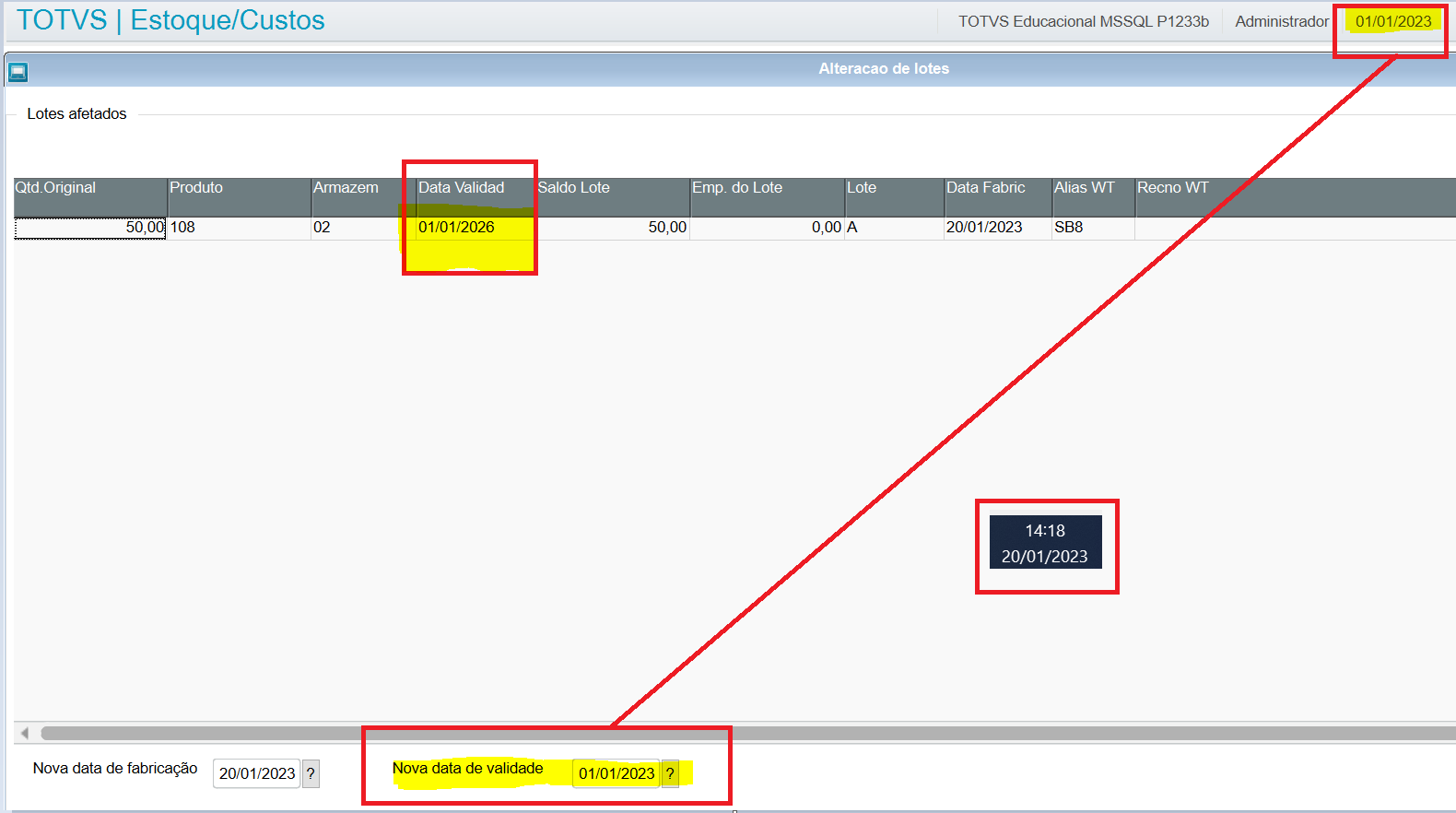Click TOTVS Educacional MSSQL P1233b environment label
1456x813 pixels.
[x=1084, y=21]
